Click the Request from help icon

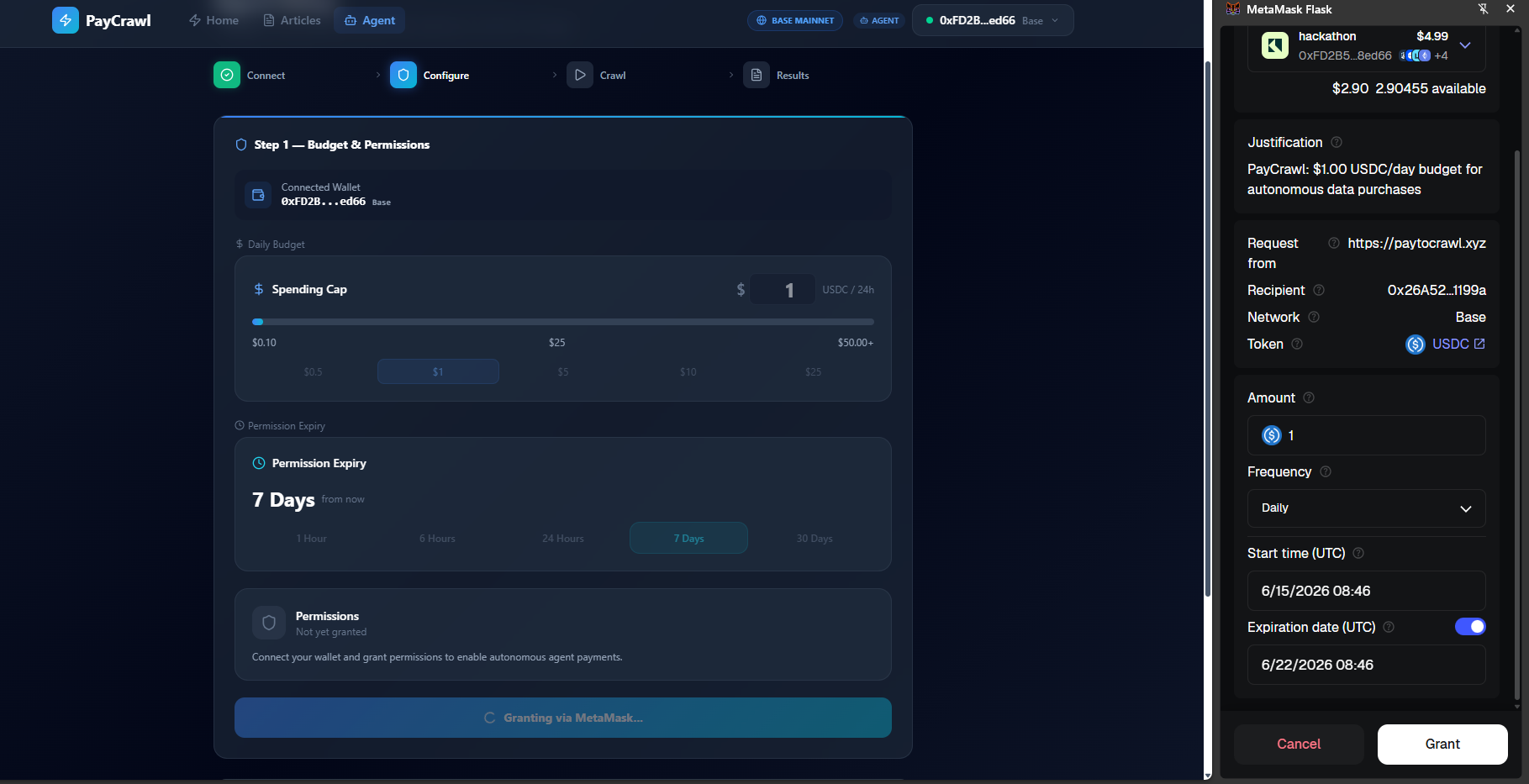pos(1334,243)
